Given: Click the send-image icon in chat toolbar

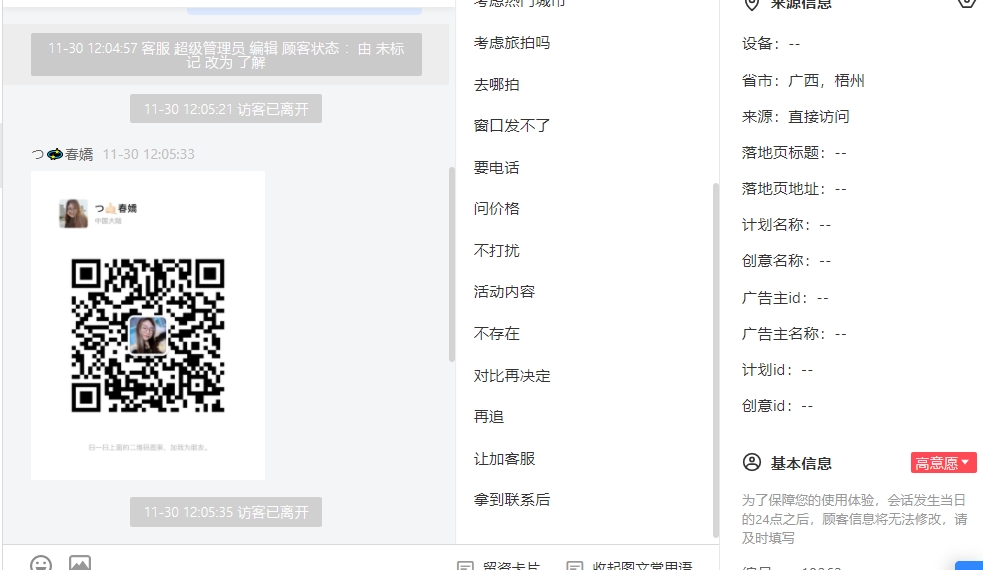Looking at the screenshot, I should coord(80,562).
